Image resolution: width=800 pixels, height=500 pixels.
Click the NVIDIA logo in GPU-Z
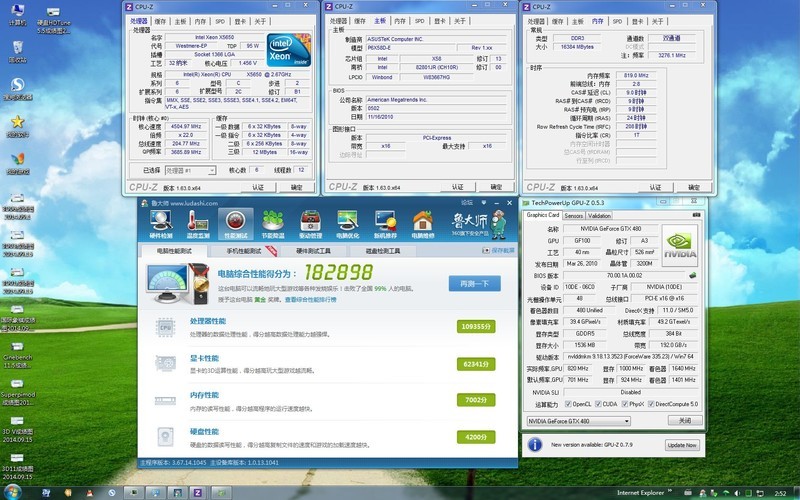(680, 245)
